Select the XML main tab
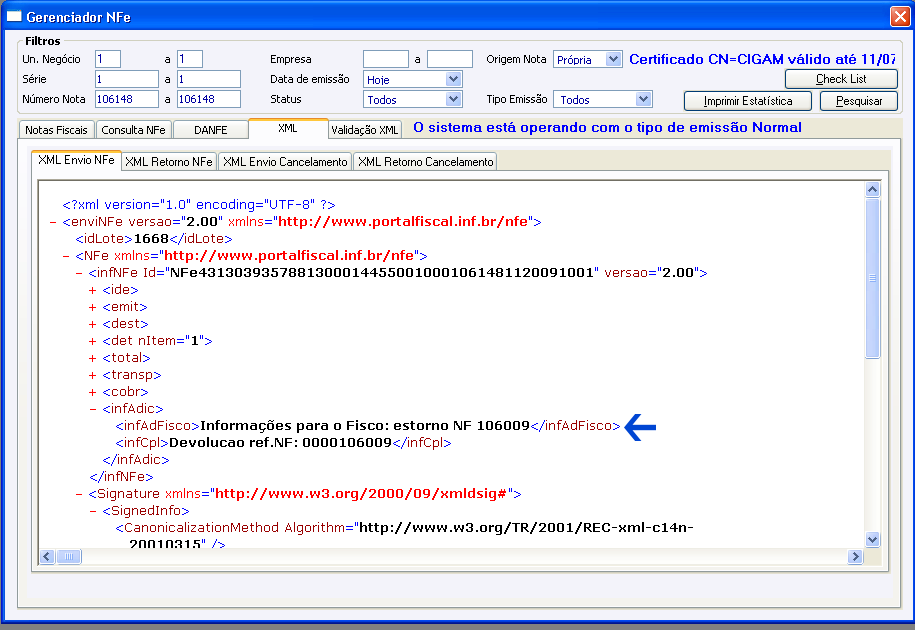This screenshot has width=915, height=630. [288, 128]
